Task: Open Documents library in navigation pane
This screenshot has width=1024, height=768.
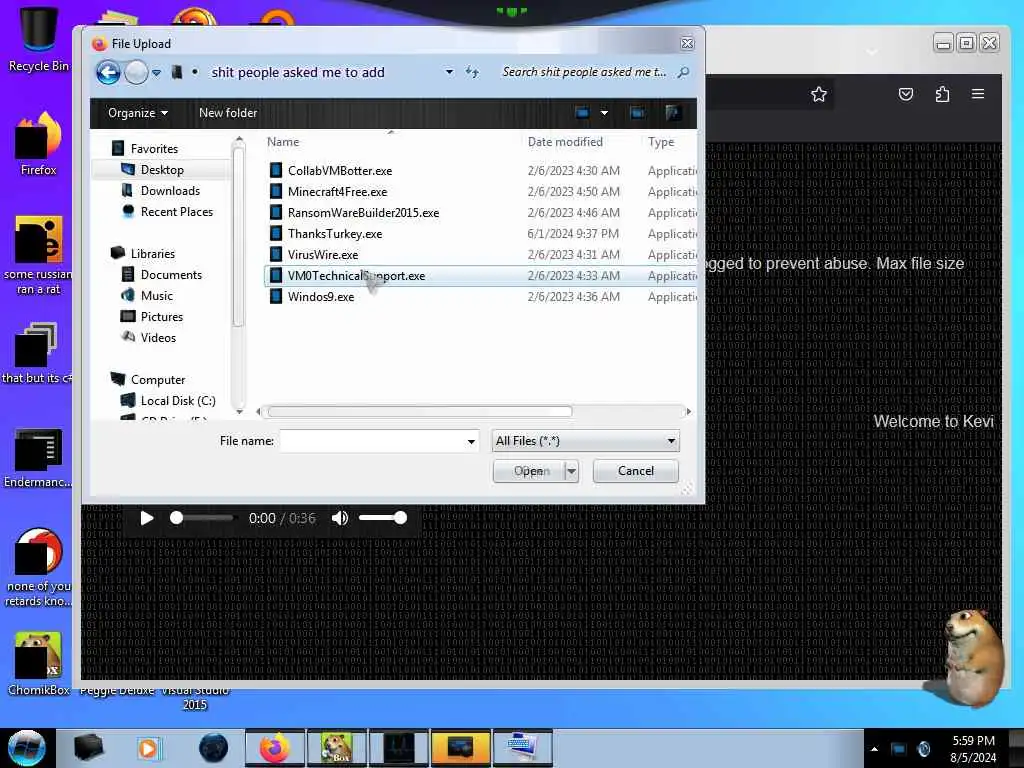Action: point(171,275)
